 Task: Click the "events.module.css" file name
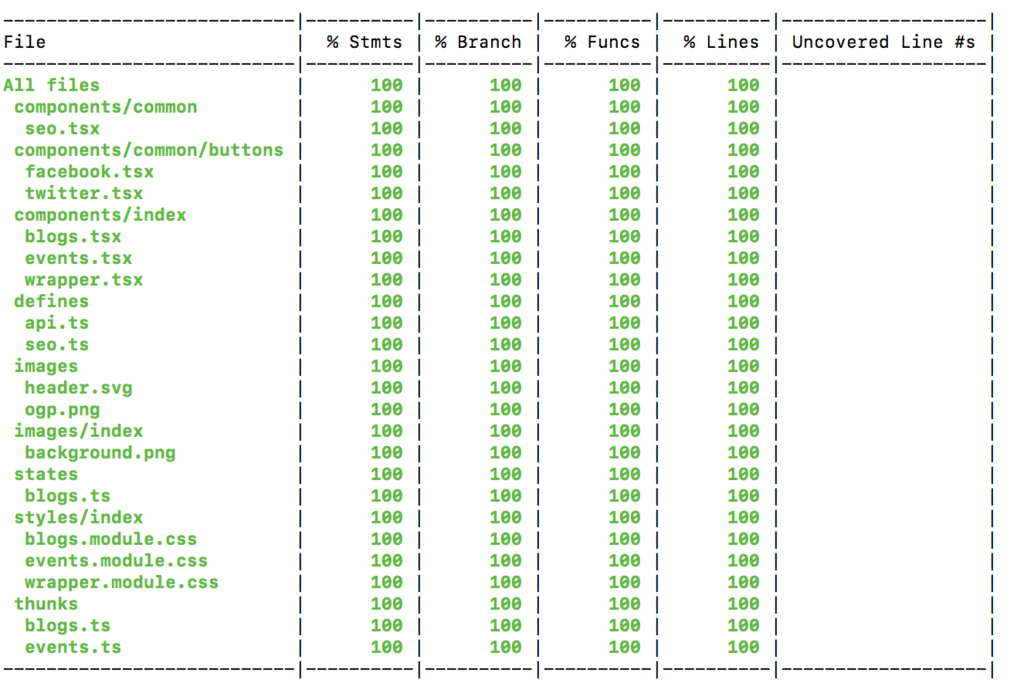point(116,560)
